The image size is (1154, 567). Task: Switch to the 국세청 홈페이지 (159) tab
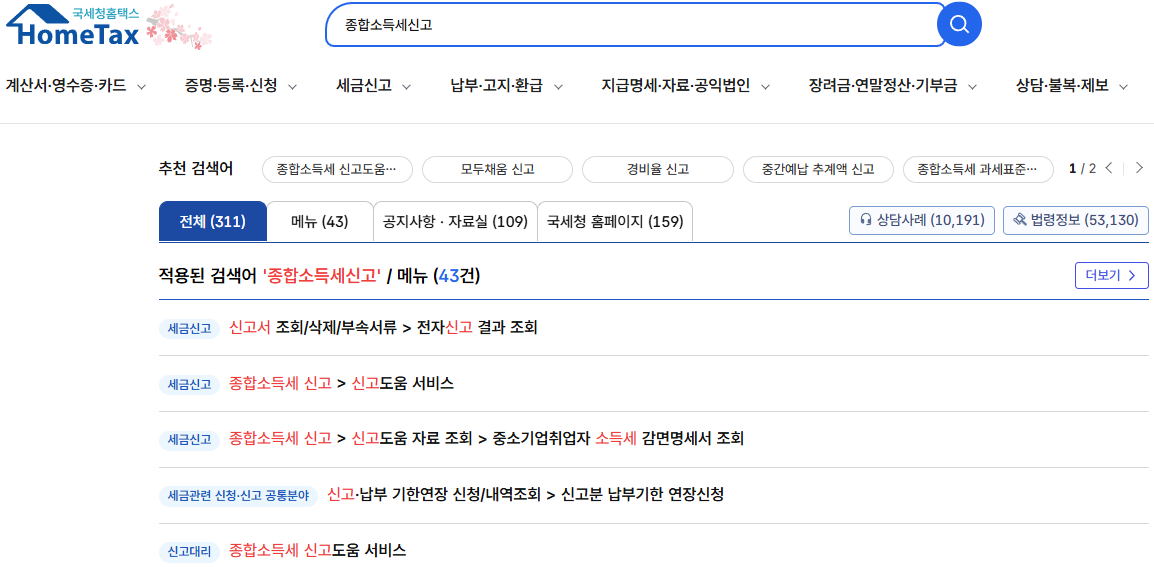(615, 221)
